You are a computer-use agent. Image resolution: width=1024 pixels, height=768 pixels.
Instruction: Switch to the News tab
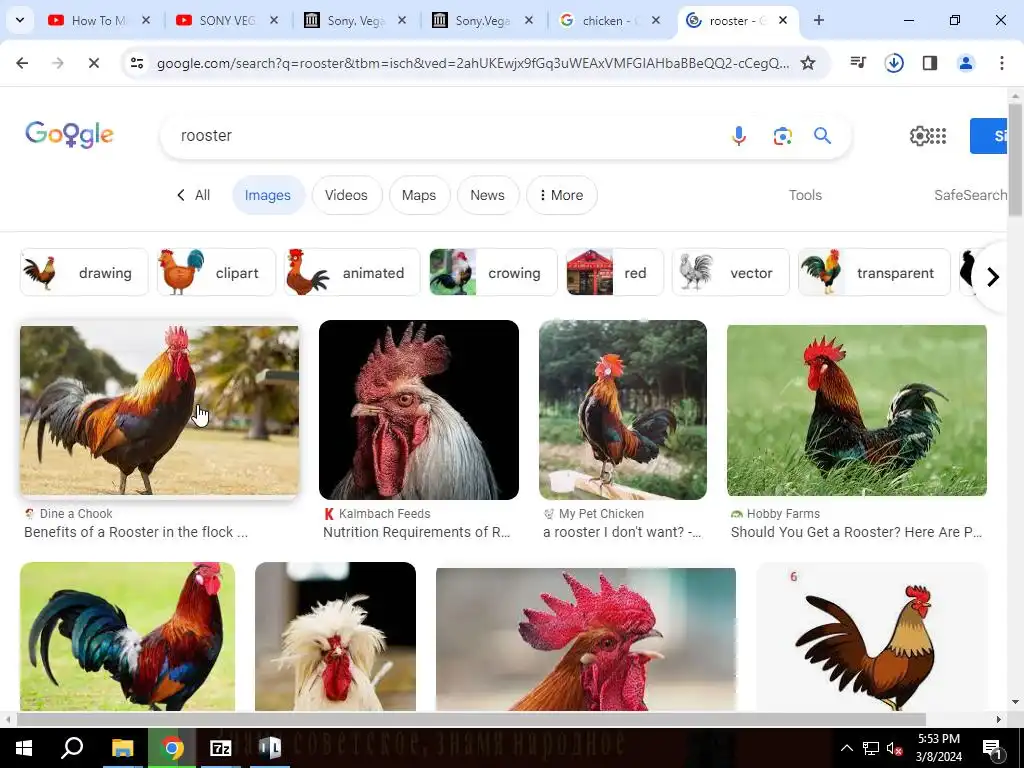487,195
